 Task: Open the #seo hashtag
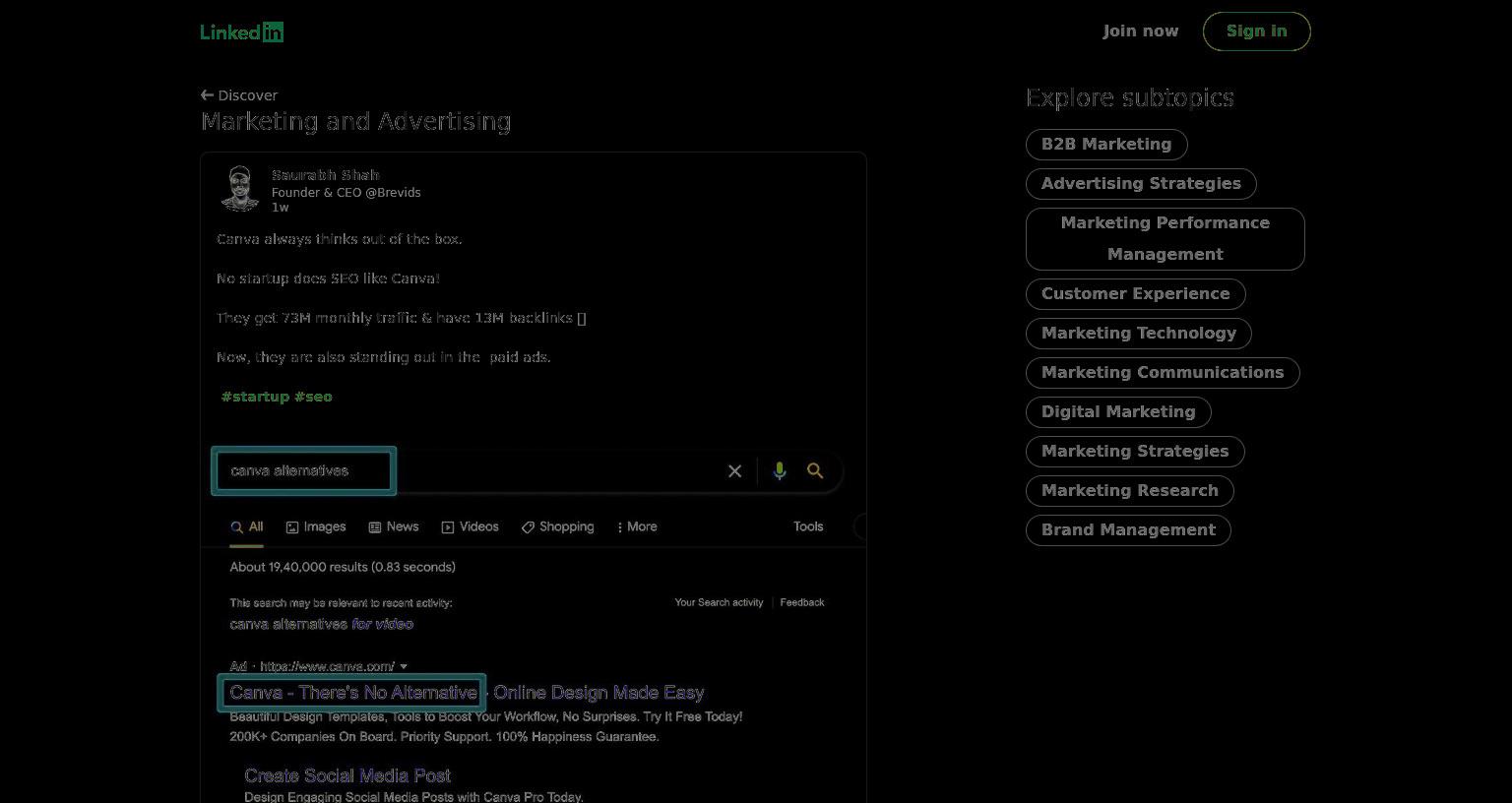(313, 397)
